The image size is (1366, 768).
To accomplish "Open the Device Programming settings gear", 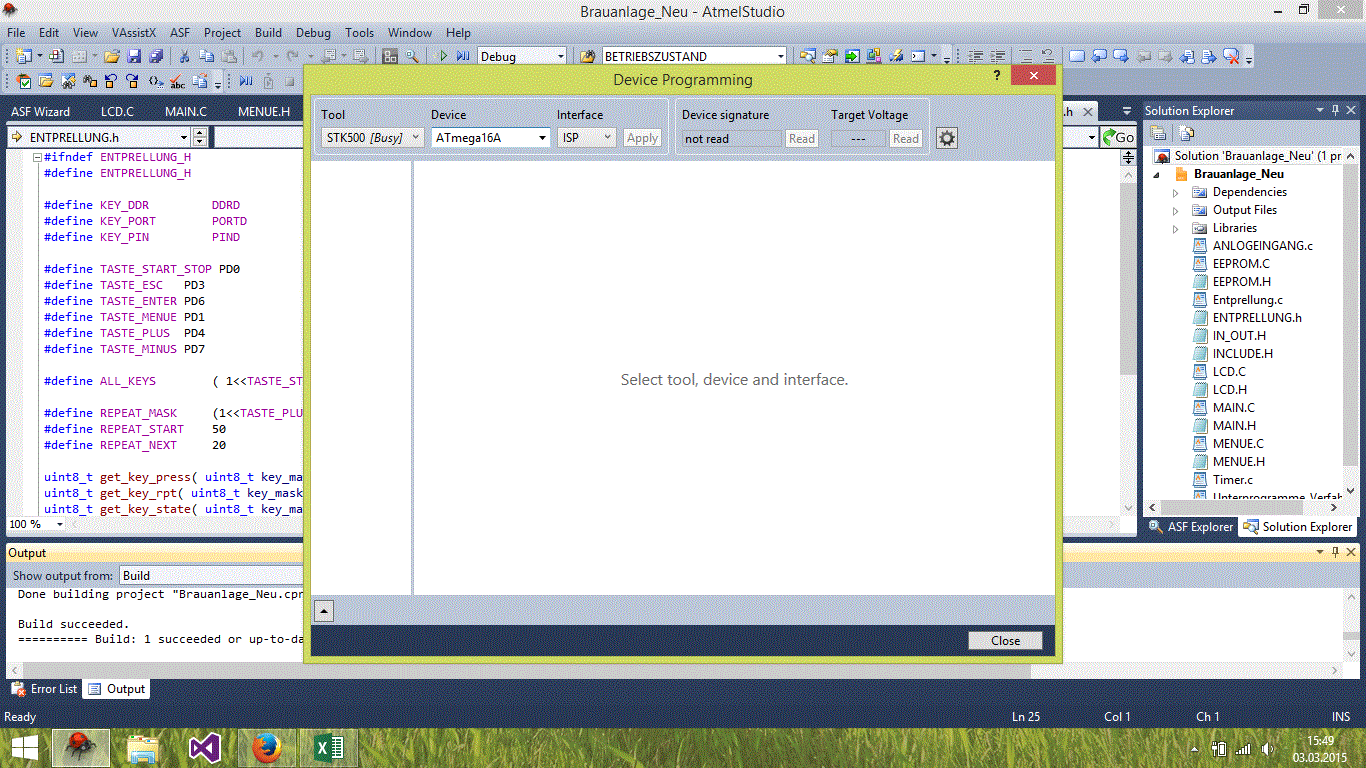I will point(947,138).
